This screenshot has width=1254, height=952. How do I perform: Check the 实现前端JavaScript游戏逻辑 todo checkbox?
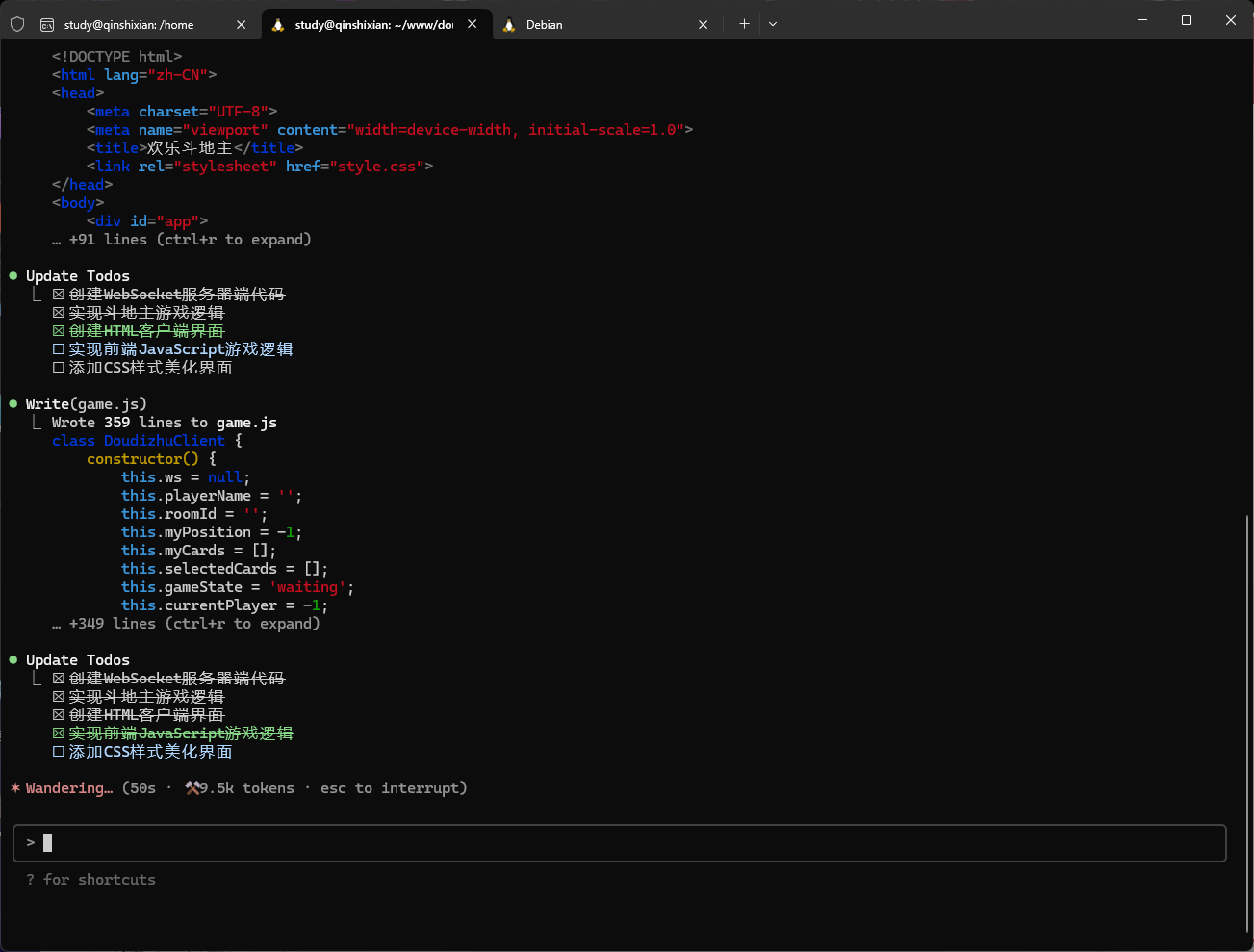(x=58, y=348)
